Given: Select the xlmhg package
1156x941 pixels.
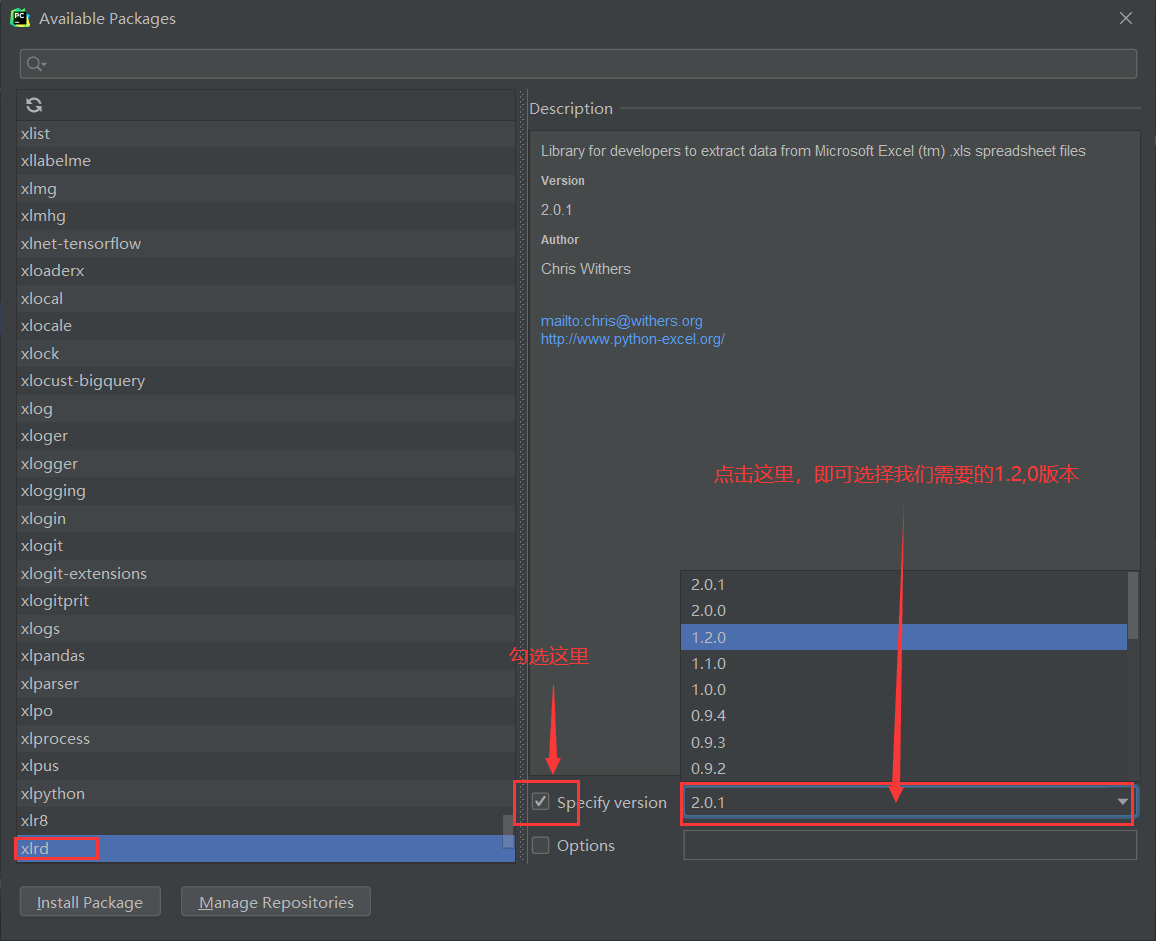Looking at the screenshot, I should tap(265, 216).
